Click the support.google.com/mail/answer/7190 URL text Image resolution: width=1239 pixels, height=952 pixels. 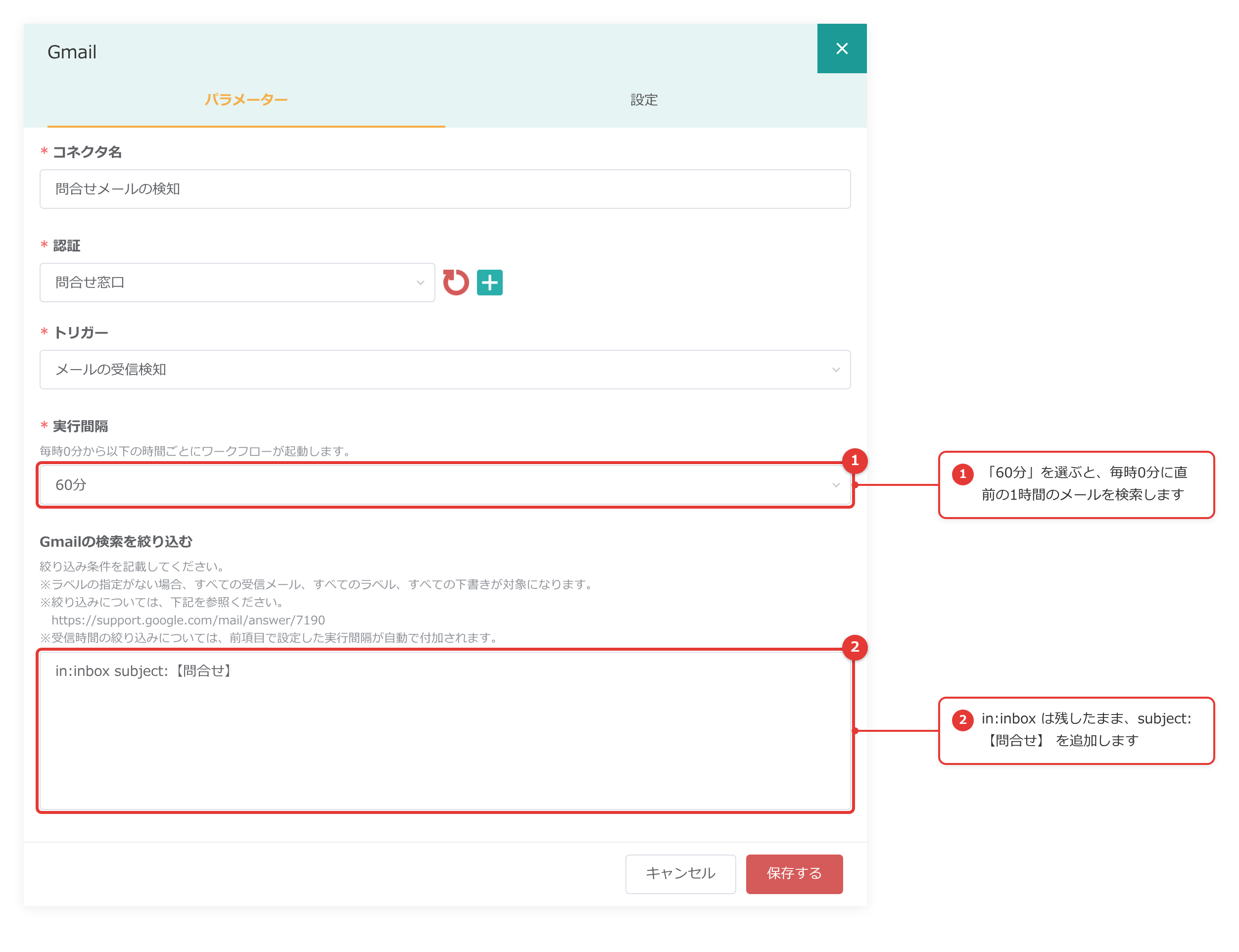pos(188,620)
